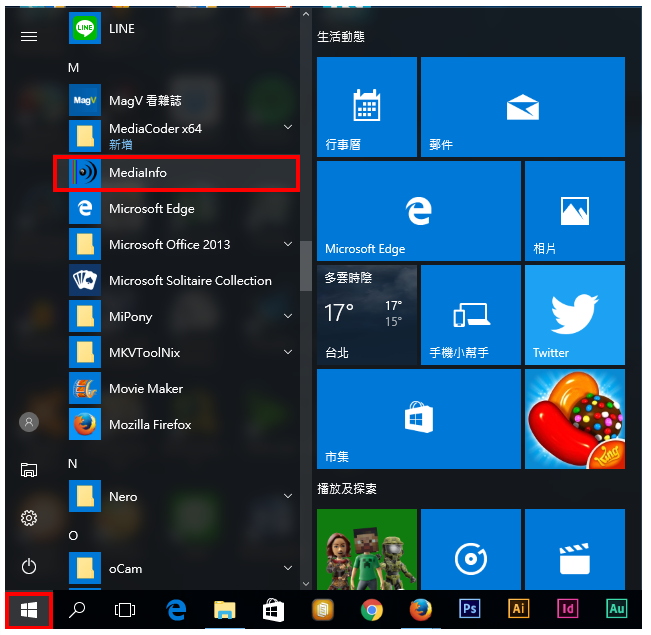Expand the MediaCoder x64 folder

pos(288,127)
